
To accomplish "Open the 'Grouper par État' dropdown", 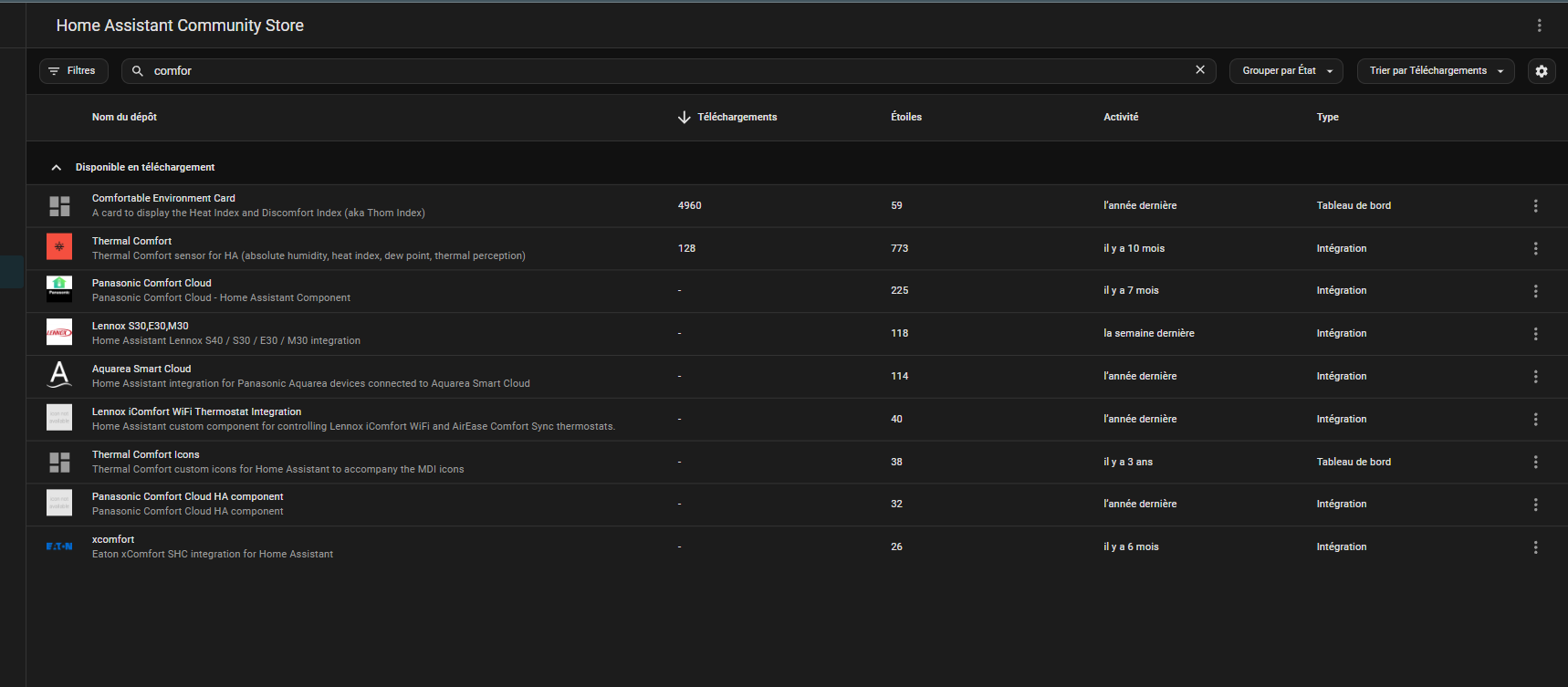I will point(1286,71).
